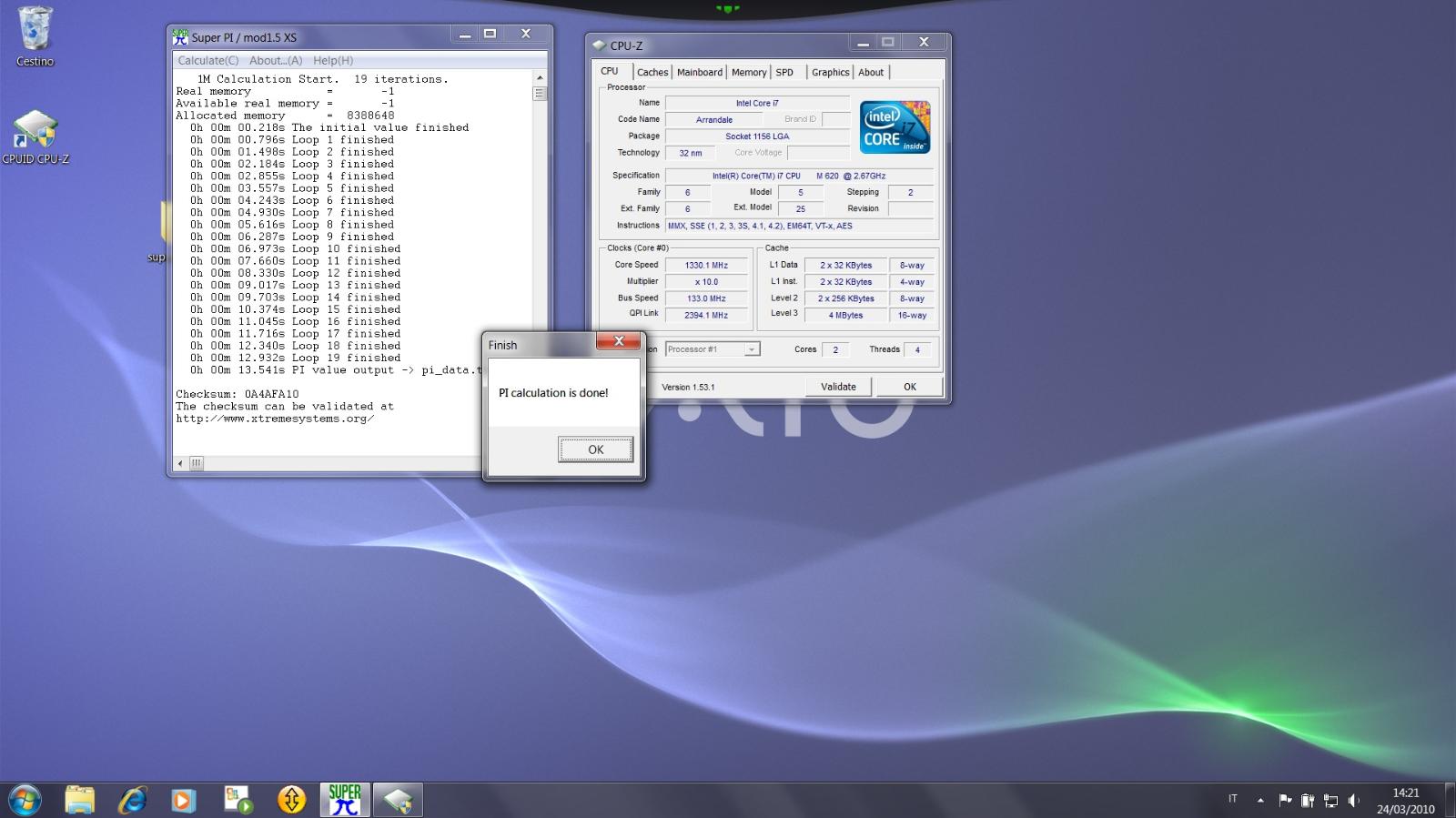Open Windows Explorer from the taskbar
The height and width of the screenshot is (818, 1456).
[80, 800]
